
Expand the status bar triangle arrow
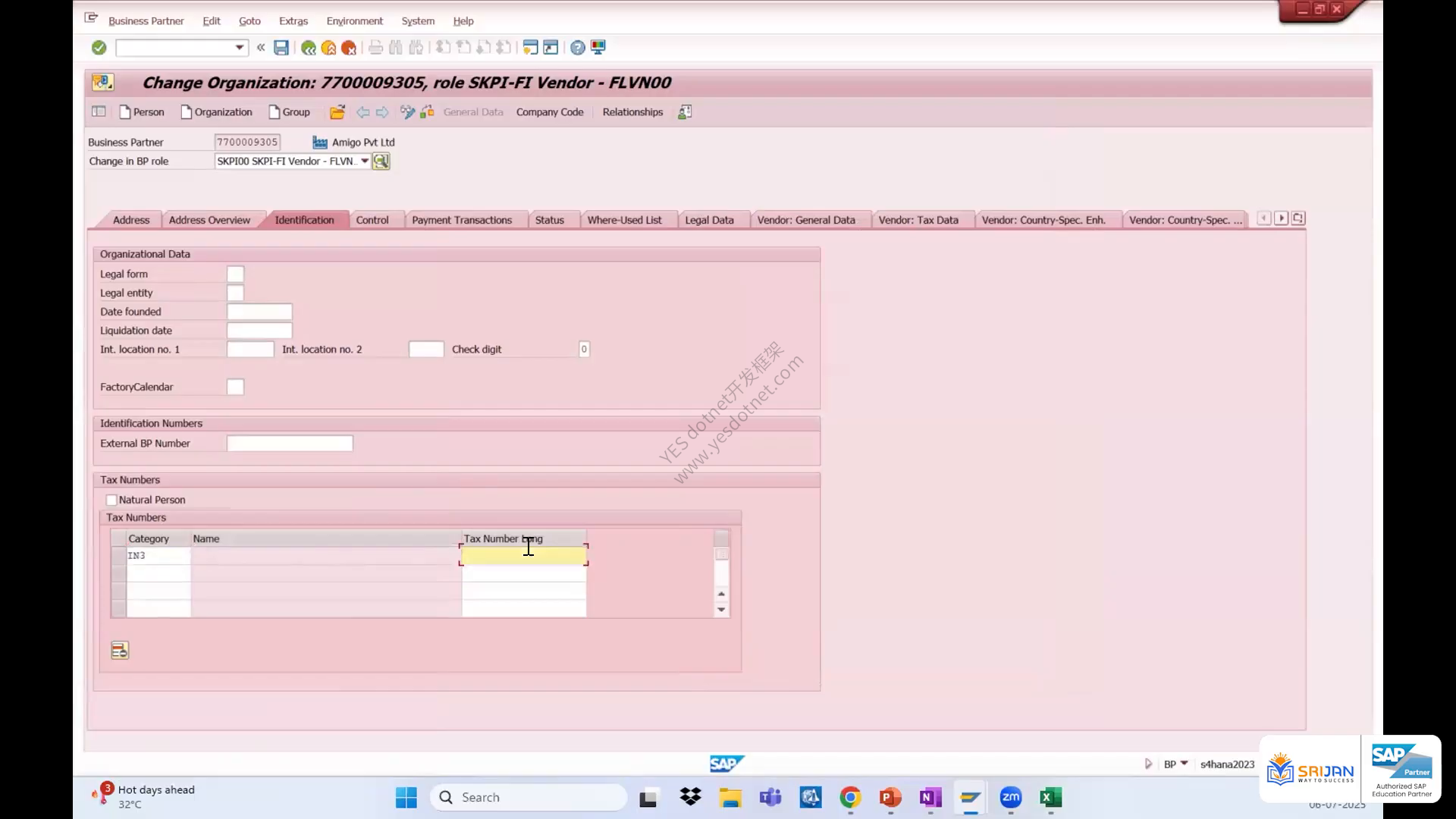(1148, 764)
